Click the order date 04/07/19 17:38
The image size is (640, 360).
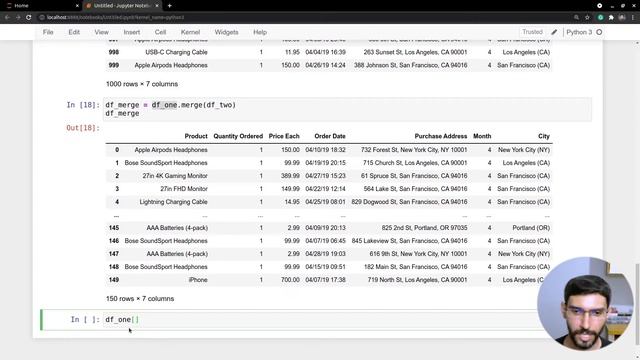click(x=325, y=280)
